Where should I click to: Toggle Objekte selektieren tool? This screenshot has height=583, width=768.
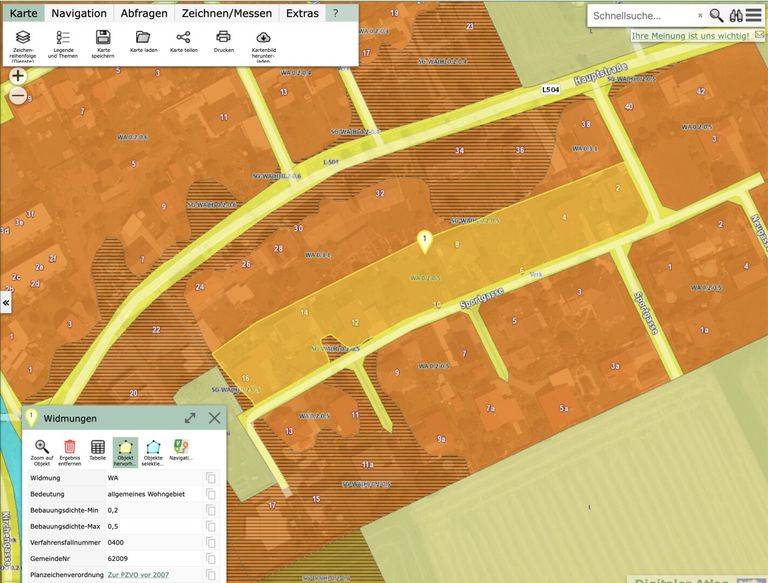(153, 446)
